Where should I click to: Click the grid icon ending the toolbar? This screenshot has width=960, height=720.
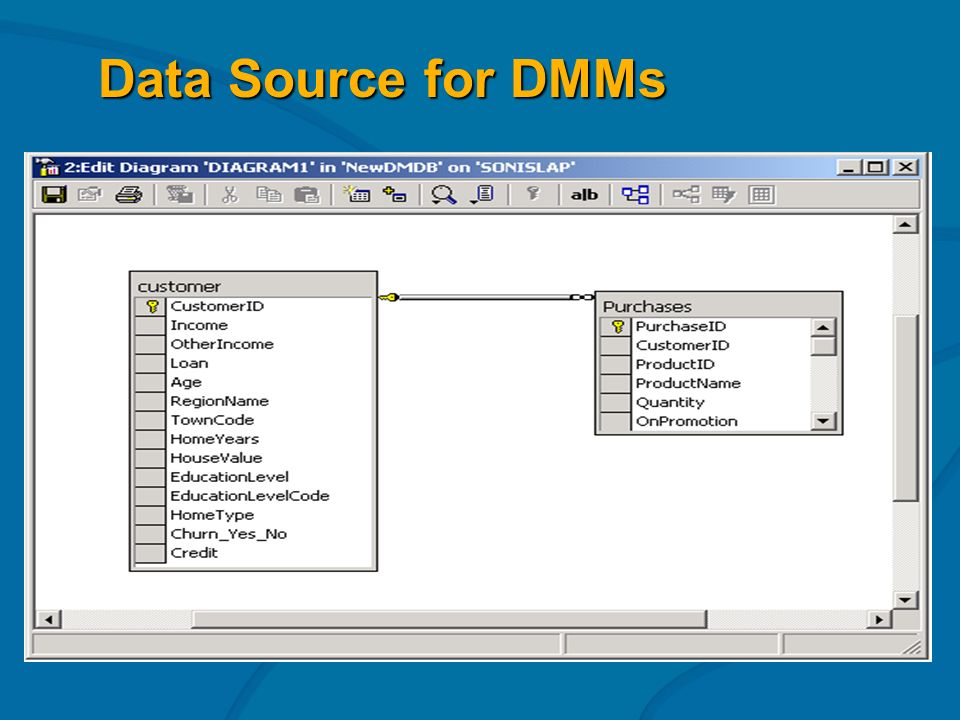pyautogui.click(x=761, y=195)
